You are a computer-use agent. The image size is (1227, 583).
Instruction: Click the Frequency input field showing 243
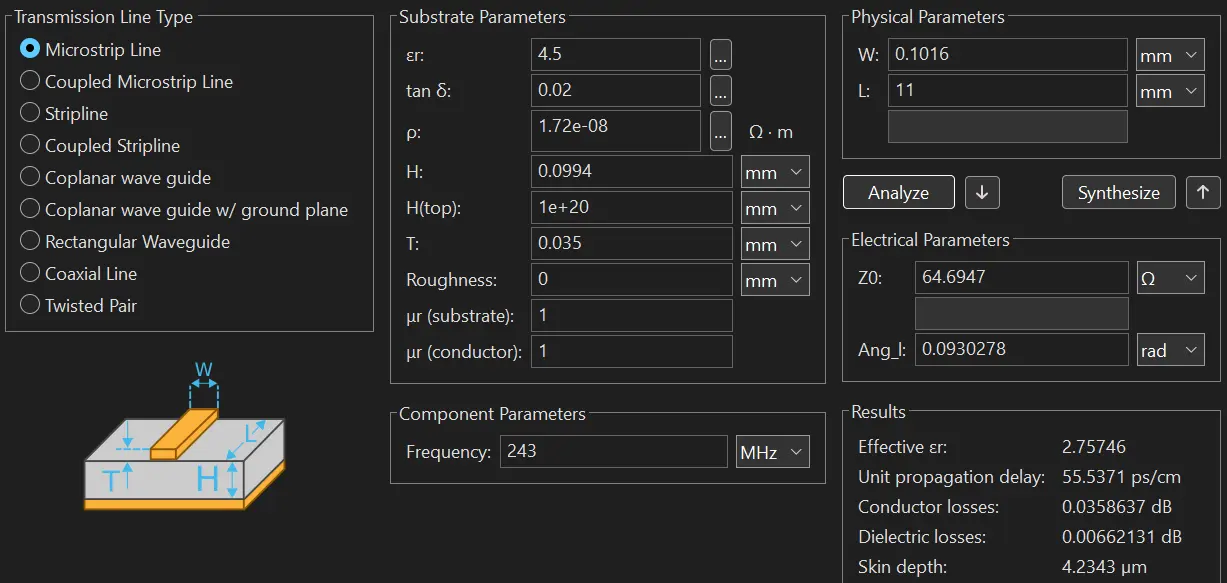tap(614, 451)
